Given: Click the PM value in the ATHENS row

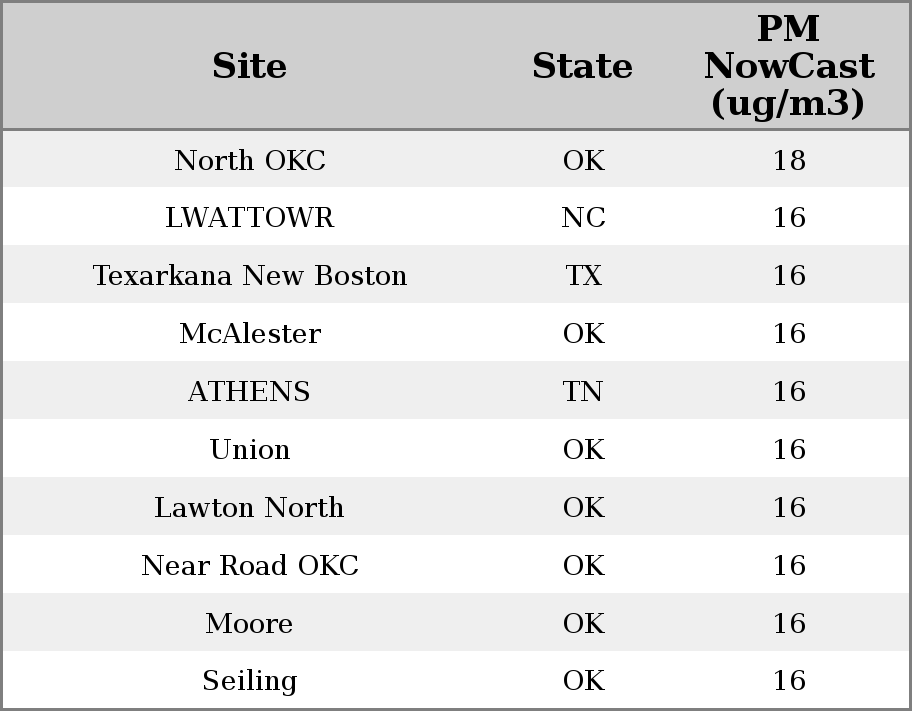Looking at the screenshot, I should [x=789, y=391].
